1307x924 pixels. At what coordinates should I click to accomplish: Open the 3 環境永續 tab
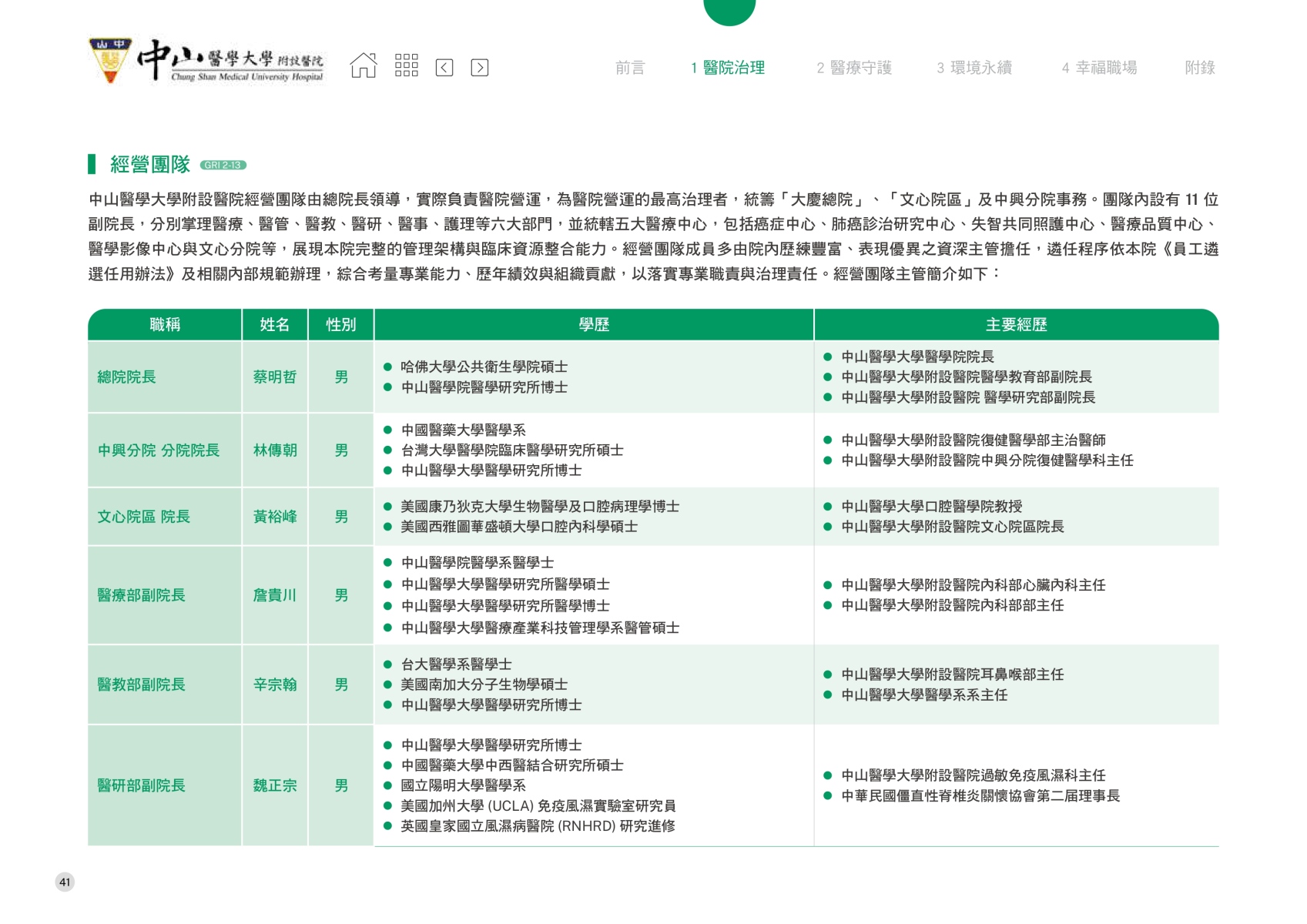click(x=974, y=68)
